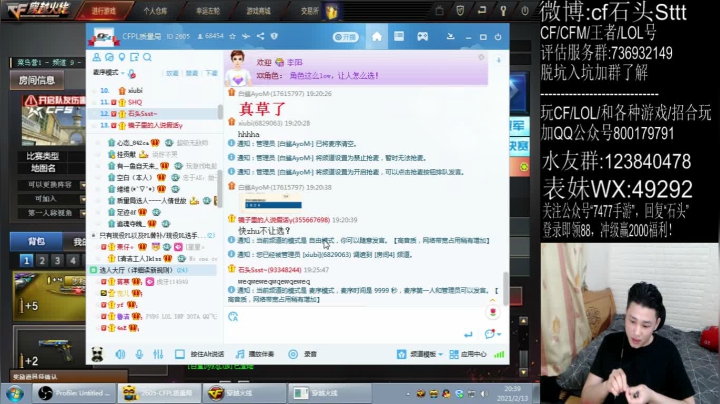Select the 选人大厅 sub-channel
Screen dimensions: 720x404
click(153, 270)
